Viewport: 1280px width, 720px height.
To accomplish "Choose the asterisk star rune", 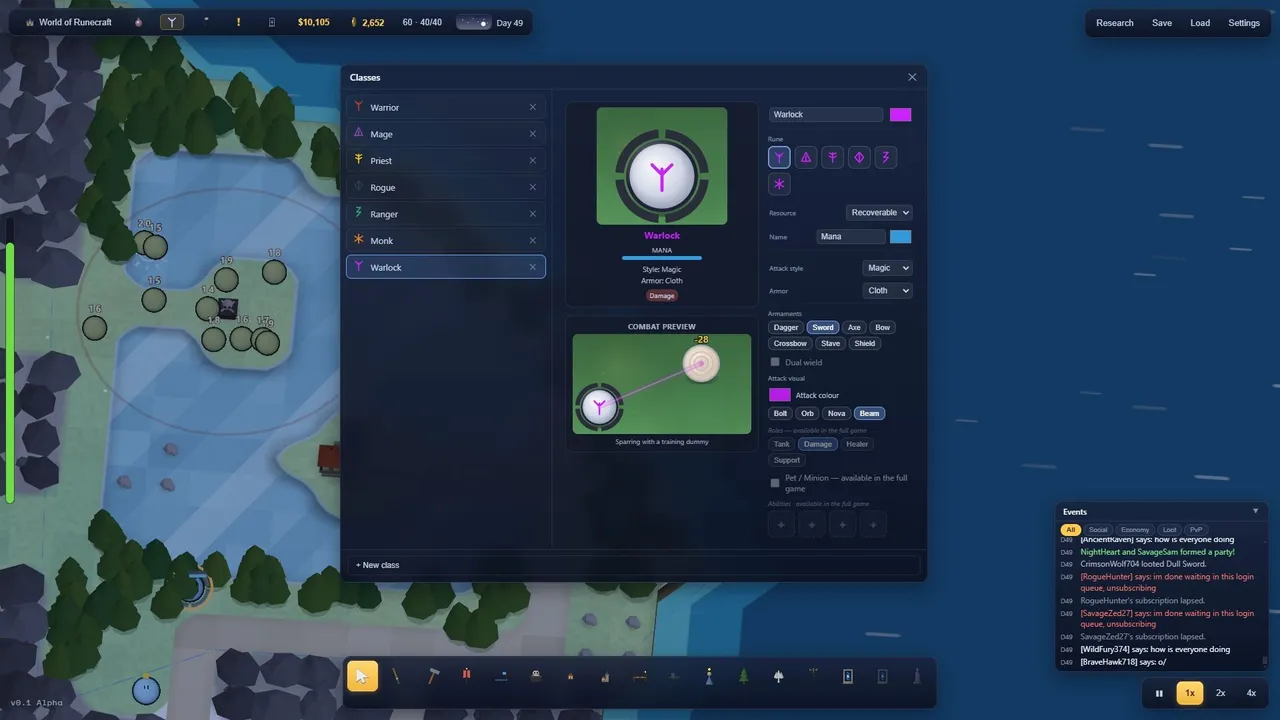I will point(779,184).
